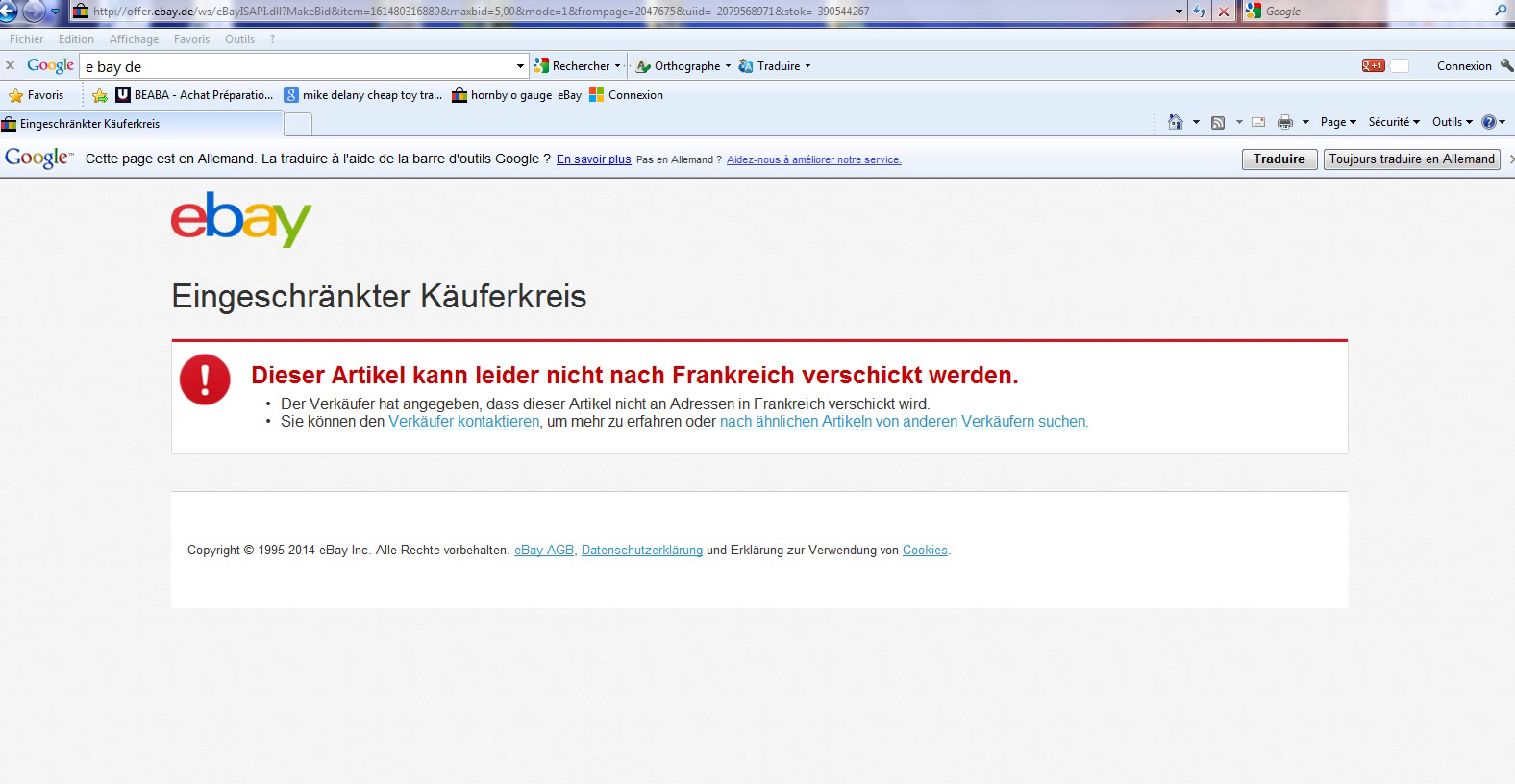Viewport: 1515px width, 784px height.
Task: Click 'Toujours traduire en Allemand' button
Action: click(1412, 159)
